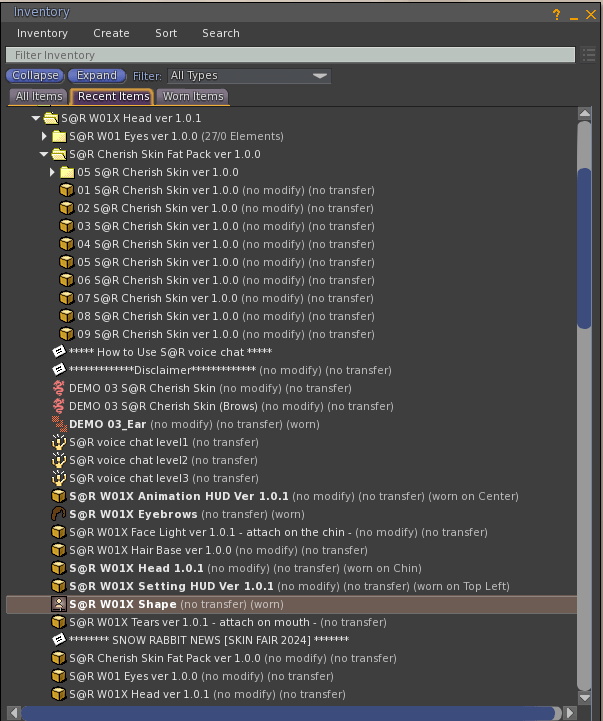The image size is (603, 721).
Task: Click the S@R W01X Shape body icon
Action: coord(59,604)
